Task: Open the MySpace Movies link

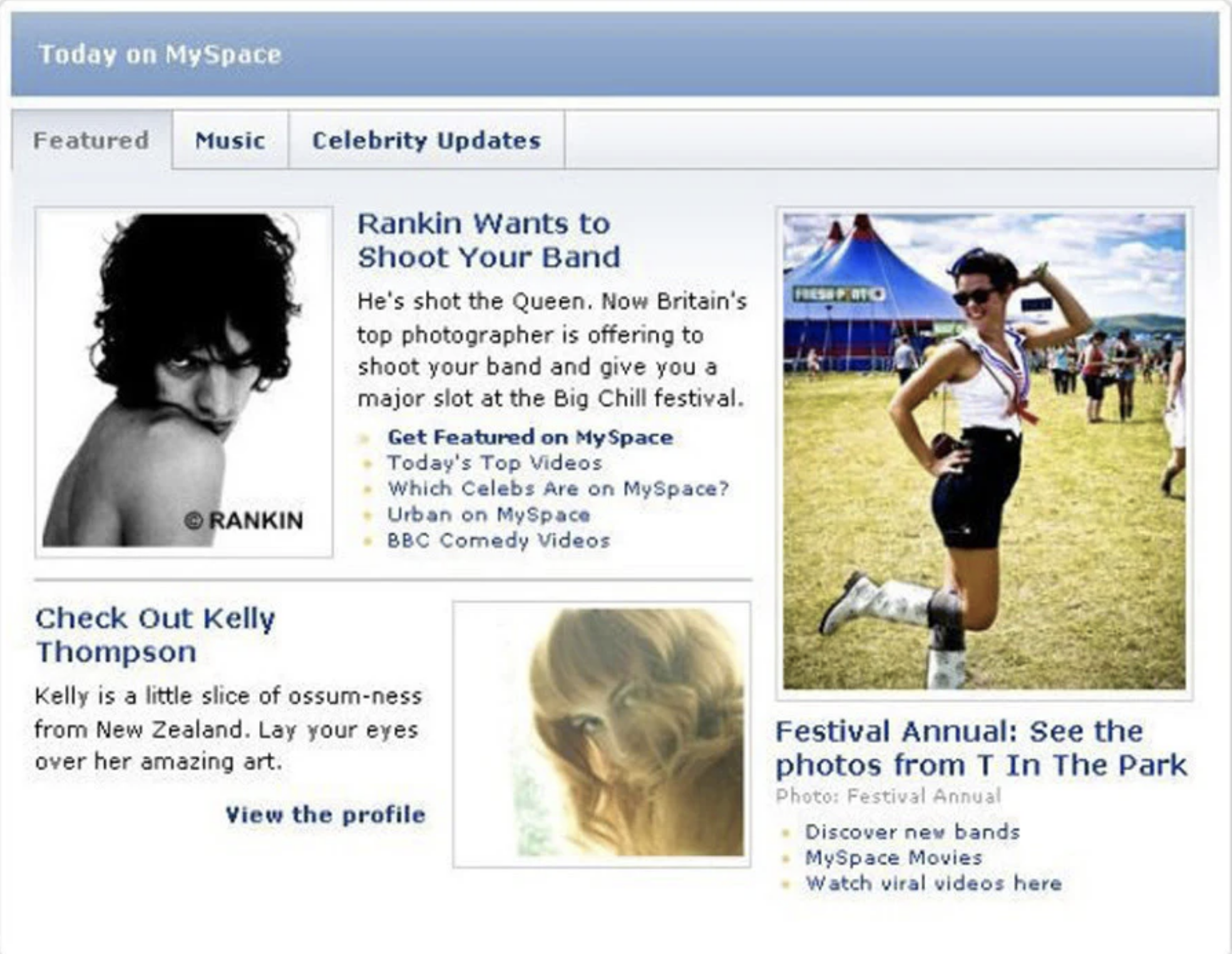Action: (893, 858)
